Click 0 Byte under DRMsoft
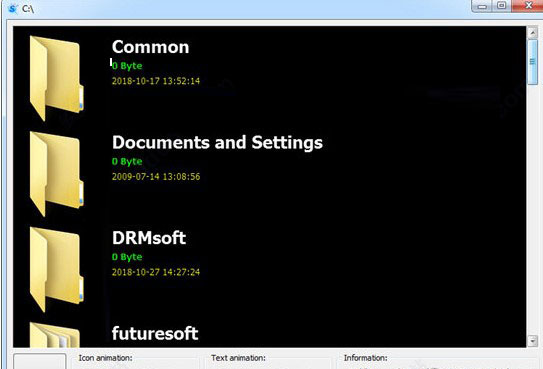This screenshot has width=543, height=369. [x=127, y=257]
